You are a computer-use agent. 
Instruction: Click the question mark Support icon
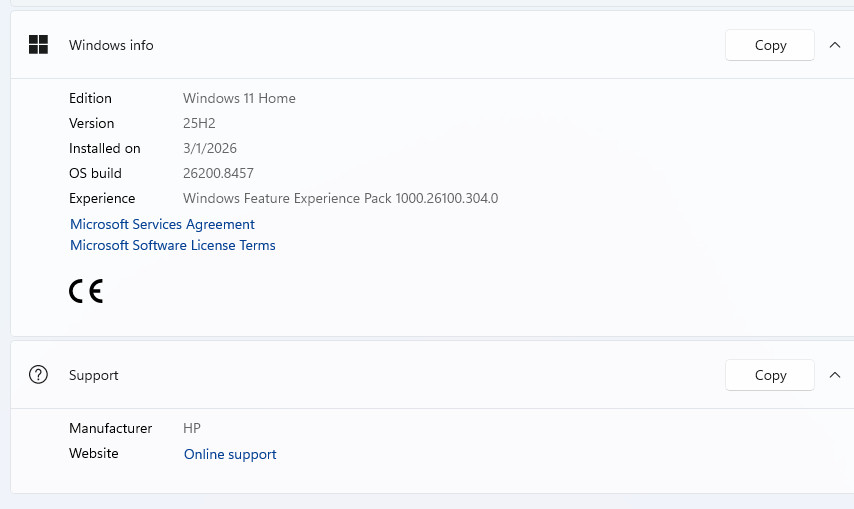[38, 375]
